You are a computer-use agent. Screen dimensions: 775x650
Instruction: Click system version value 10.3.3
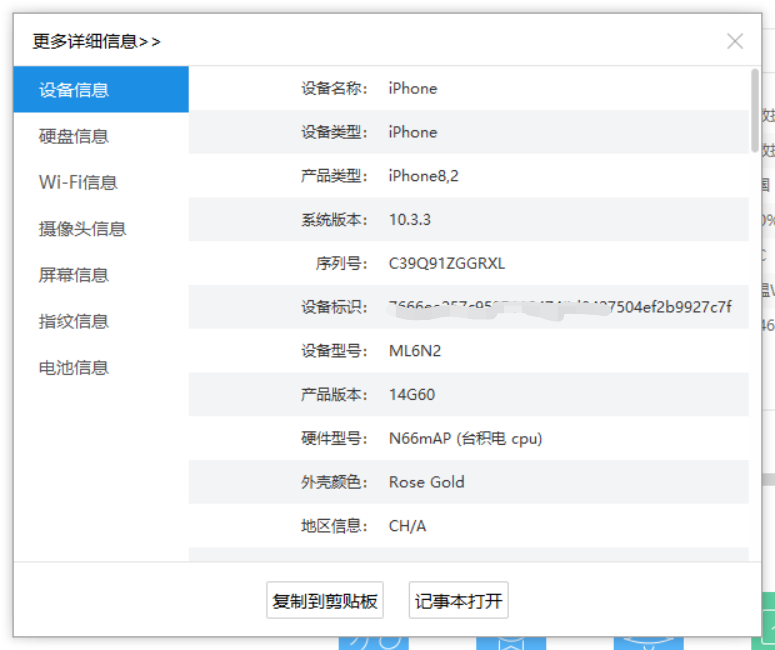click(410, 219)
